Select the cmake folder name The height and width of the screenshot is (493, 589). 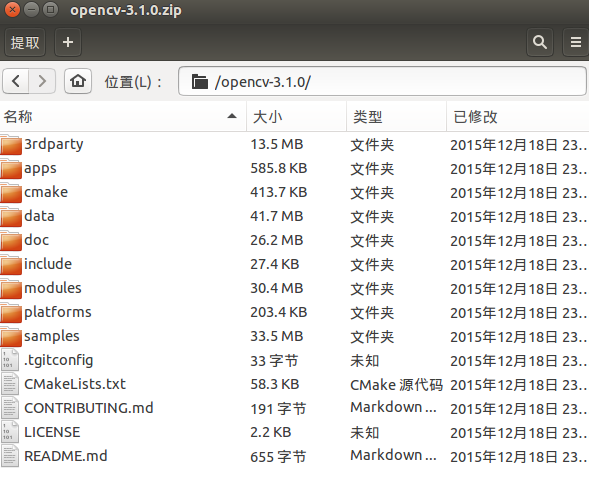pos(46,192)
